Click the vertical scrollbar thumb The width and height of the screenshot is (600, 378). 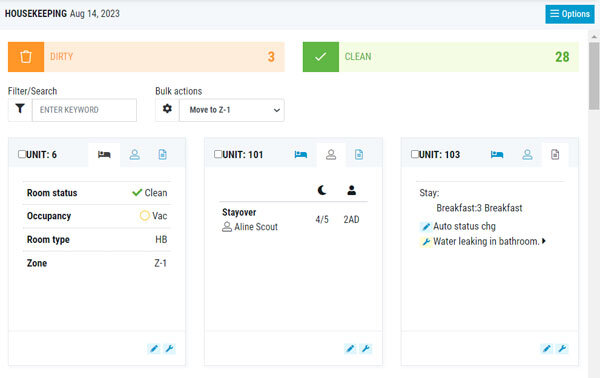pos(594,76)
